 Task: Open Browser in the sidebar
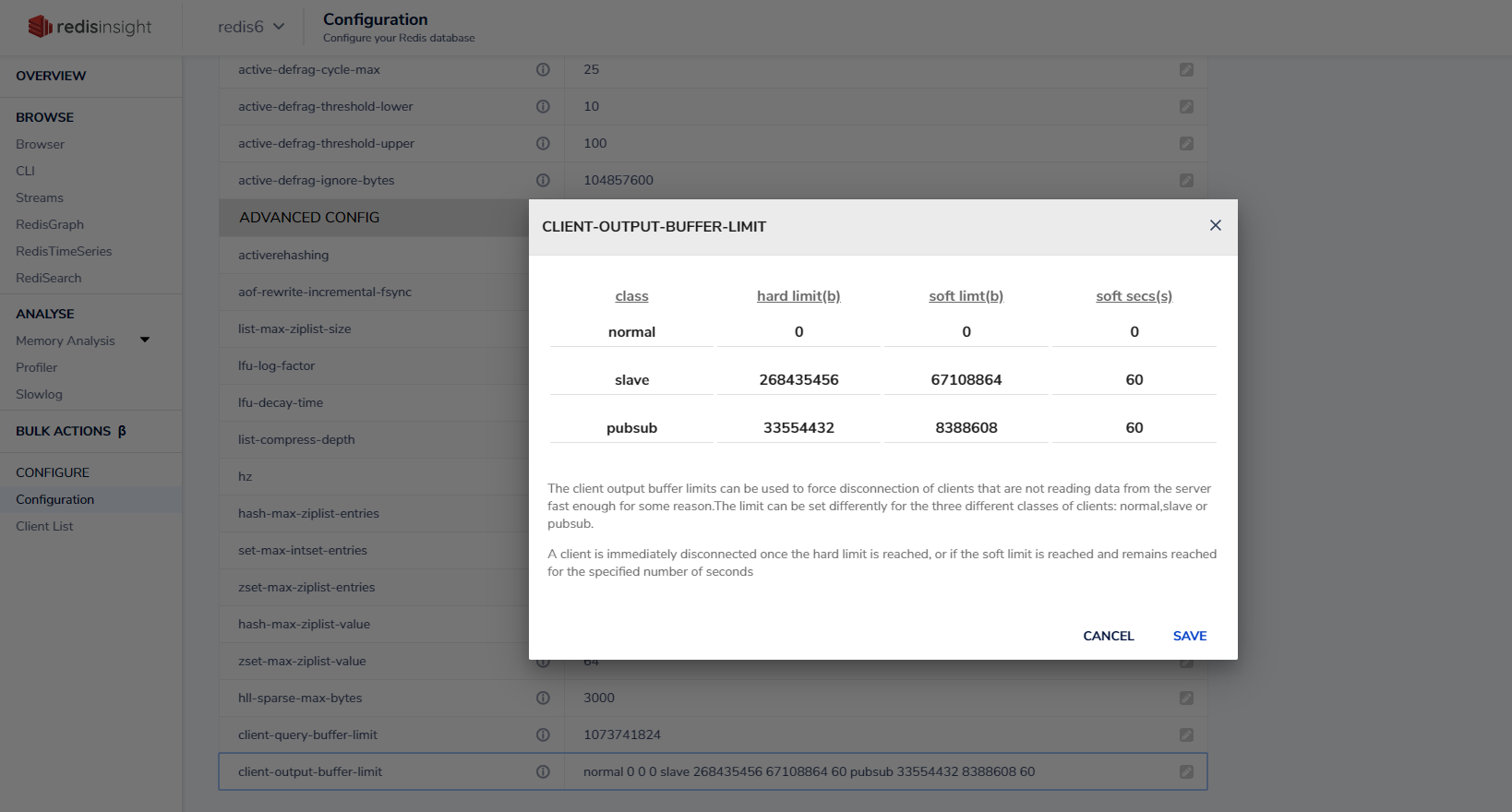pyautogui.click(x=40, y=144)
